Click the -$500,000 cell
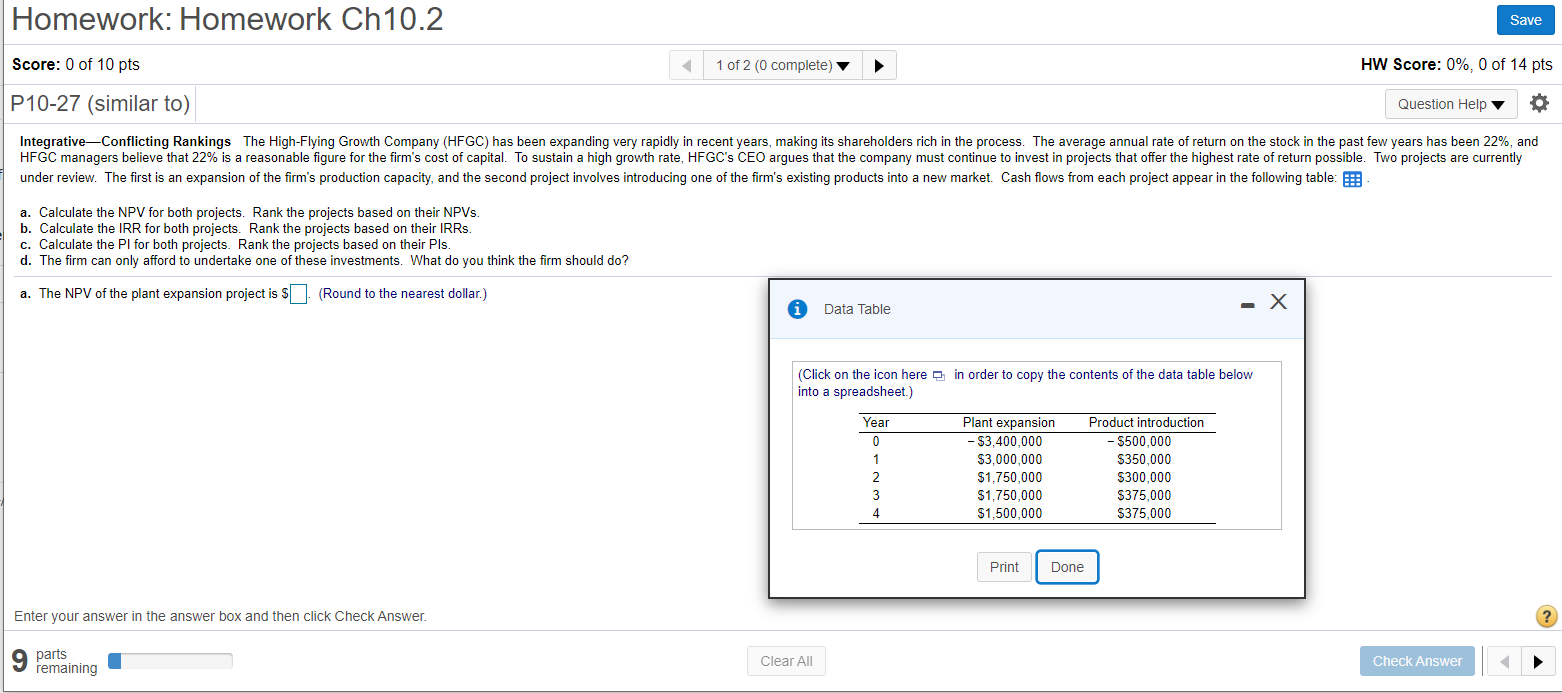 click(1139, 441)
